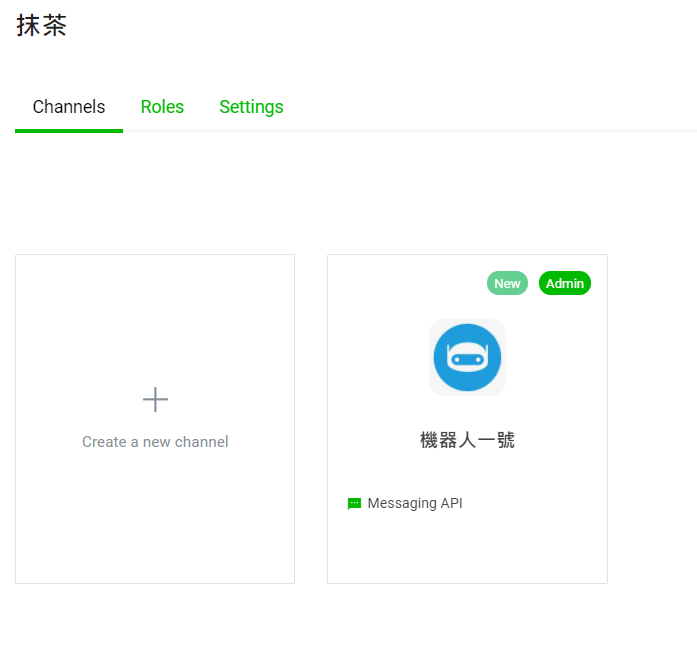Select the 'Create a new channel' label
Viewport: 697px width, 660px height.
(155, 442)
